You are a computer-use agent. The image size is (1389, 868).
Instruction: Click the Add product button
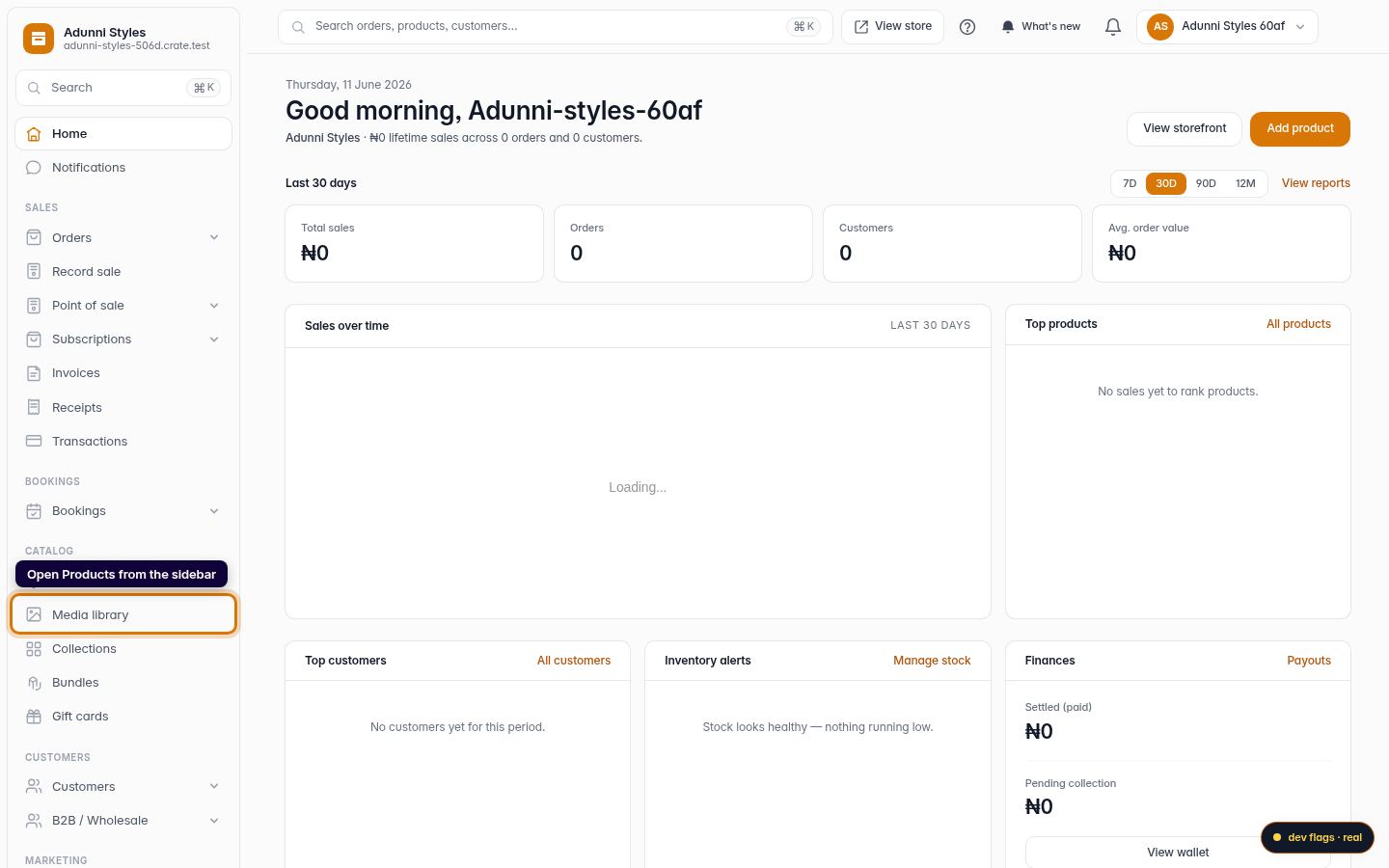pyautogui.click(x=1299, y=129)
